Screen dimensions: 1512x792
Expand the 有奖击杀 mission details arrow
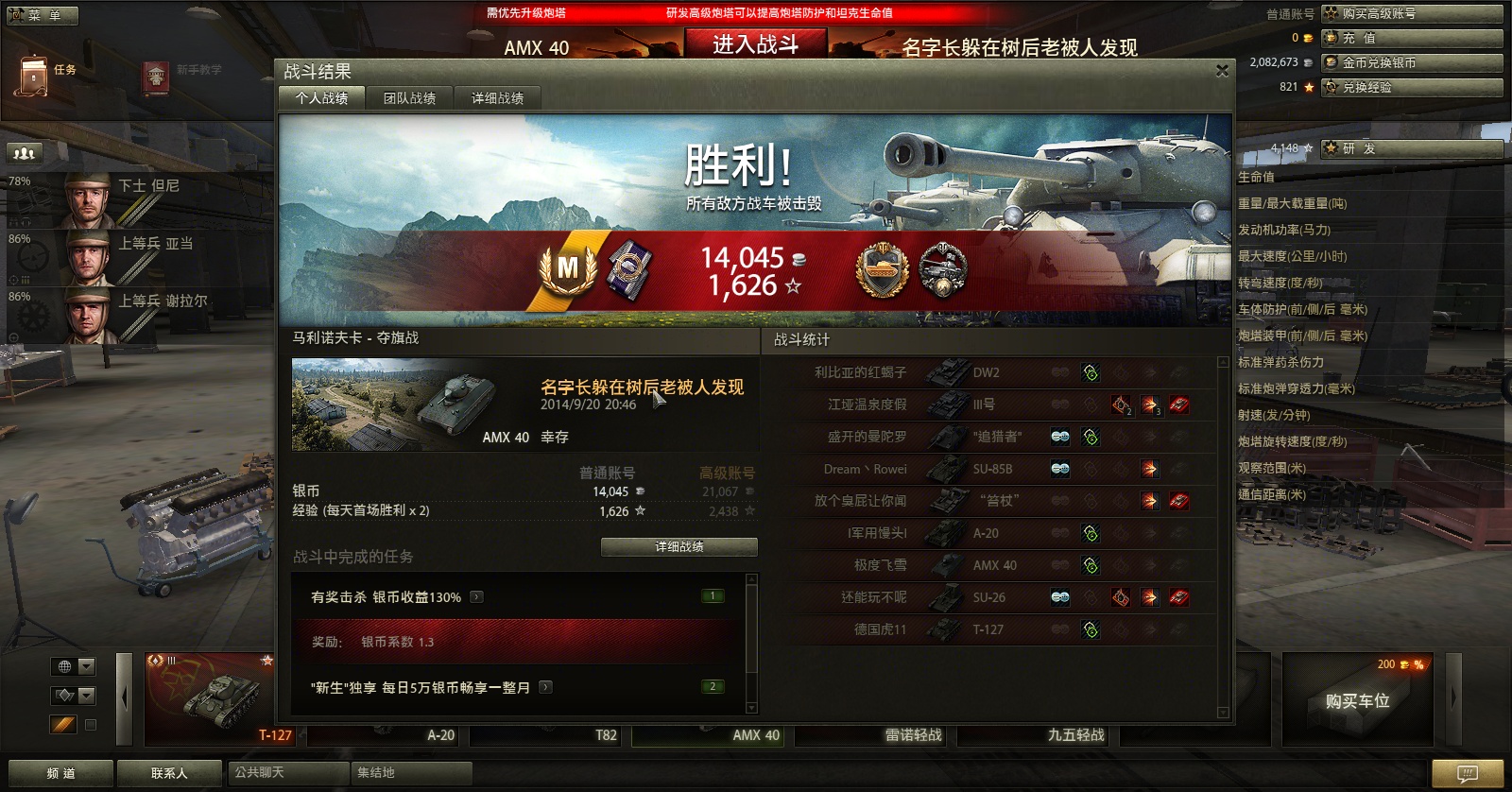(x=476, y=596)
